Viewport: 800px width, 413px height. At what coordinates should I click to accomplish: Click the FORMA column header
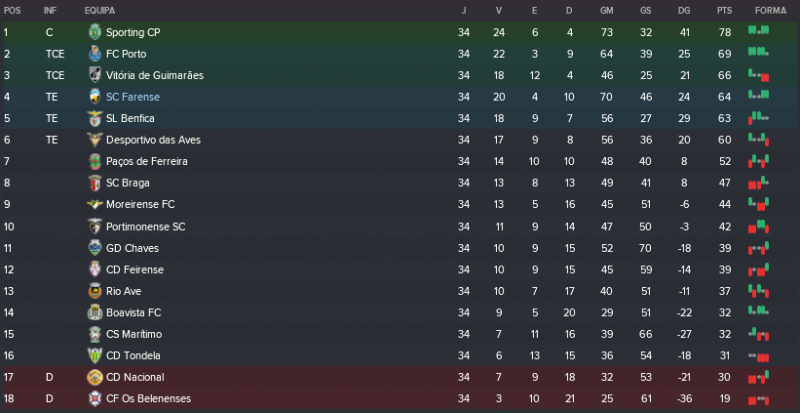pos(770,10)
